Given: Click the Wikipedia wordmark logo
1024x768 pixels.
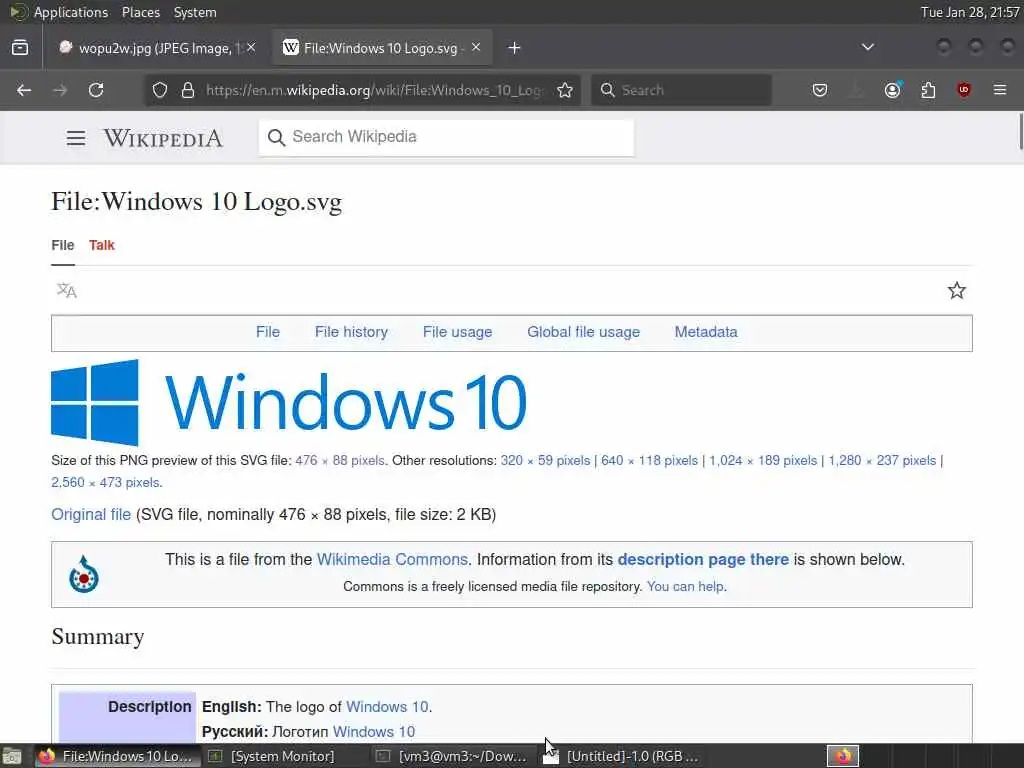Looking at the screenshot, I should point(163,138).
